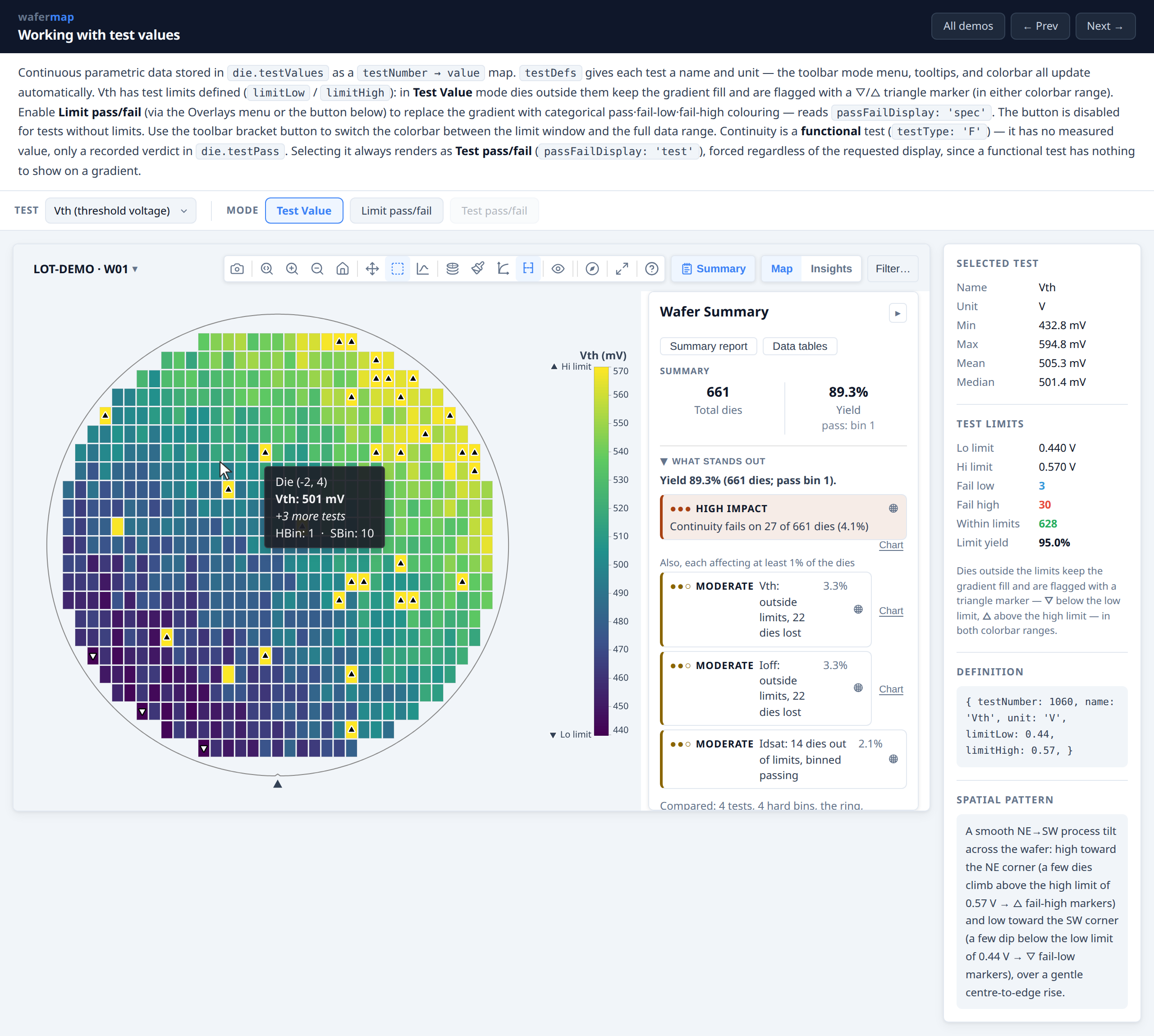This screenshot has height=1036, width=1154.
Task: Select the High Impact Continuity finding card
Action: [x=783, y=517]
